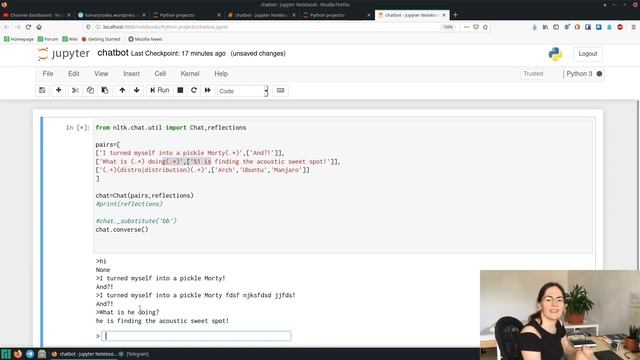
Task: Click the In [*] cell prompt
Action: tap(78, 128)
